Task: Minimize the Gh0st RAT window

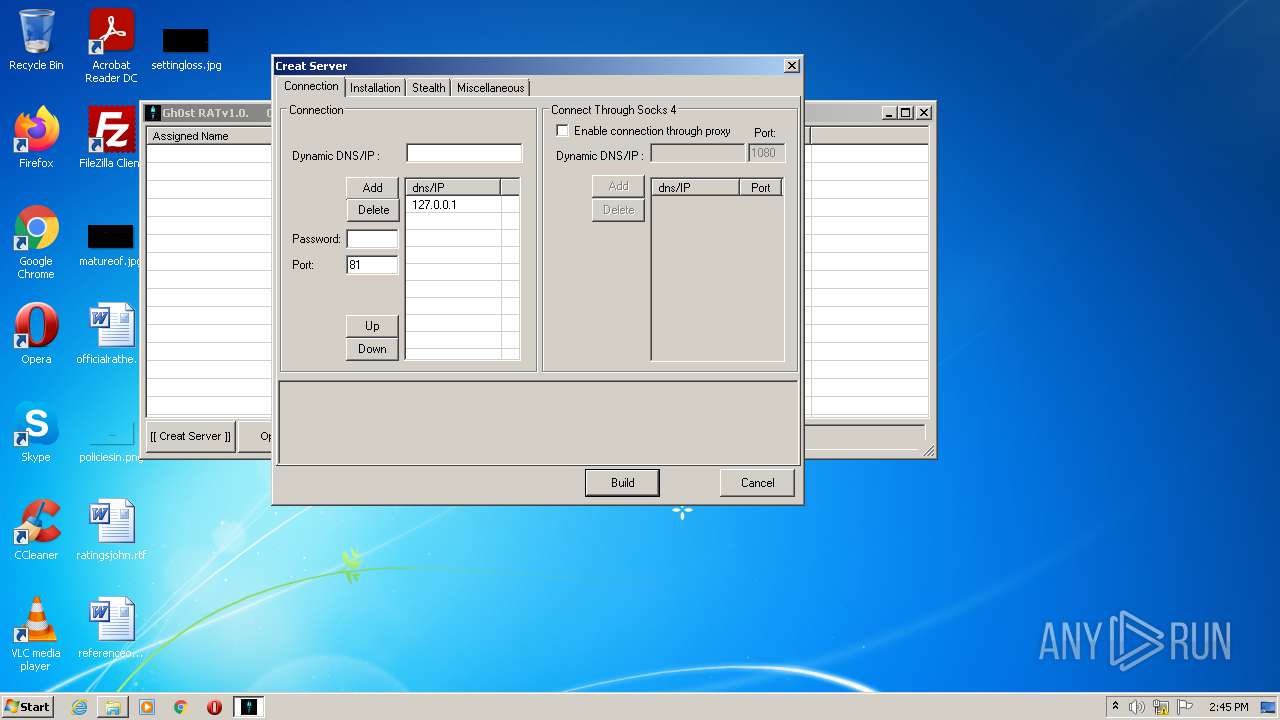Action: tap(889, 113)
